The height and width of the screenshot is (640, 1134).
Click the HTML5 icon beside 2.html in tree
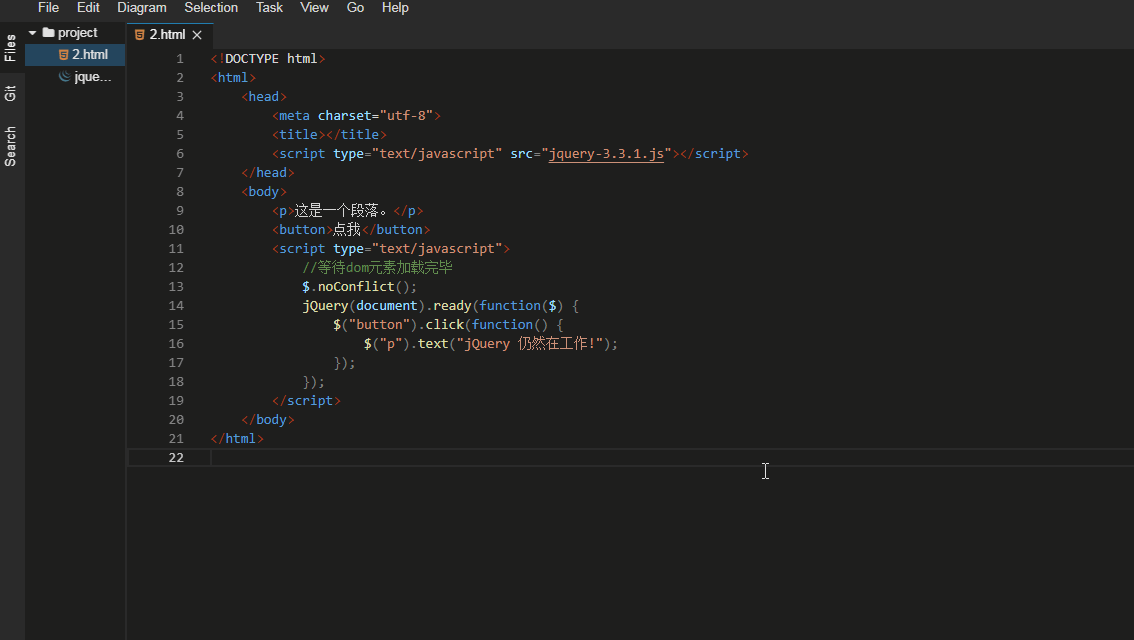tap(64, 55)
